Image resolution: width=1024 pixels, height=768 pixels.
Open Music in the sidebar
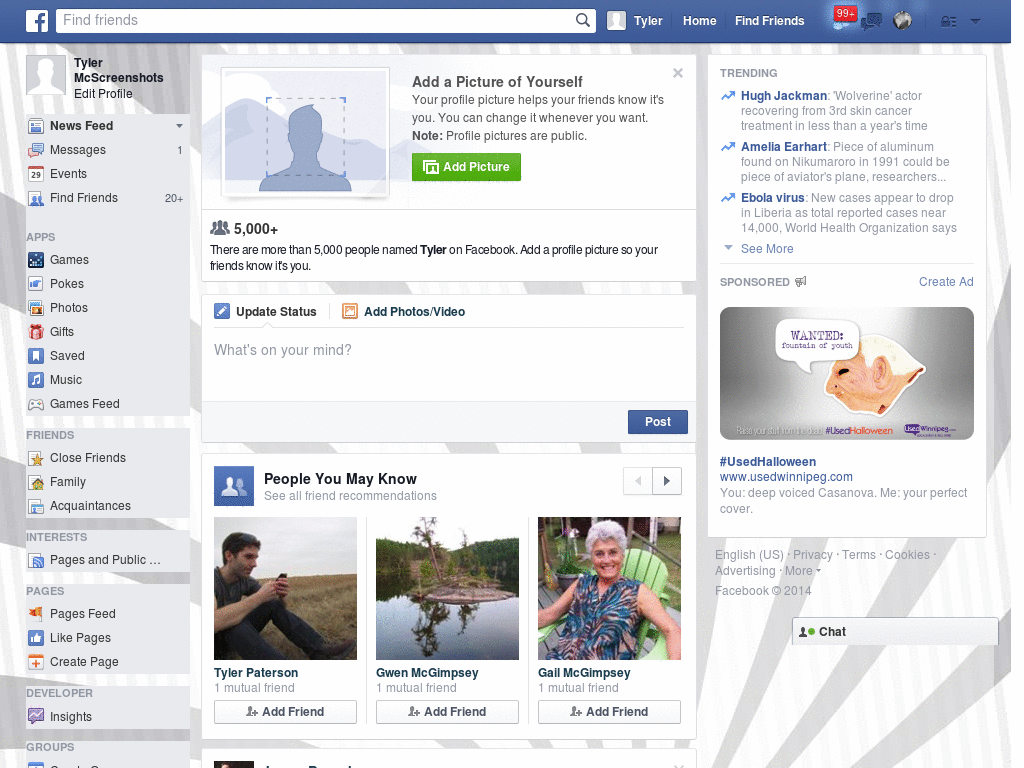(x=107, y=380)
